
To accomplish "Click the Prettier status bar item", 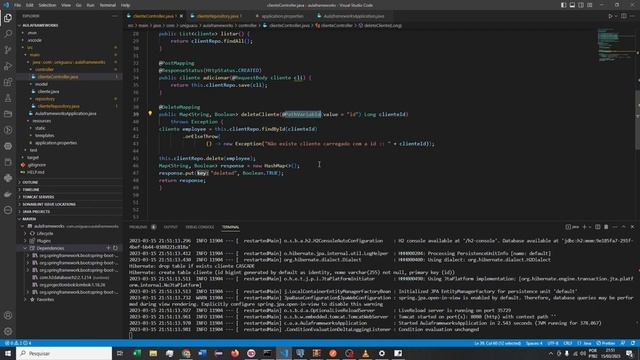I will tap(606, 343).
